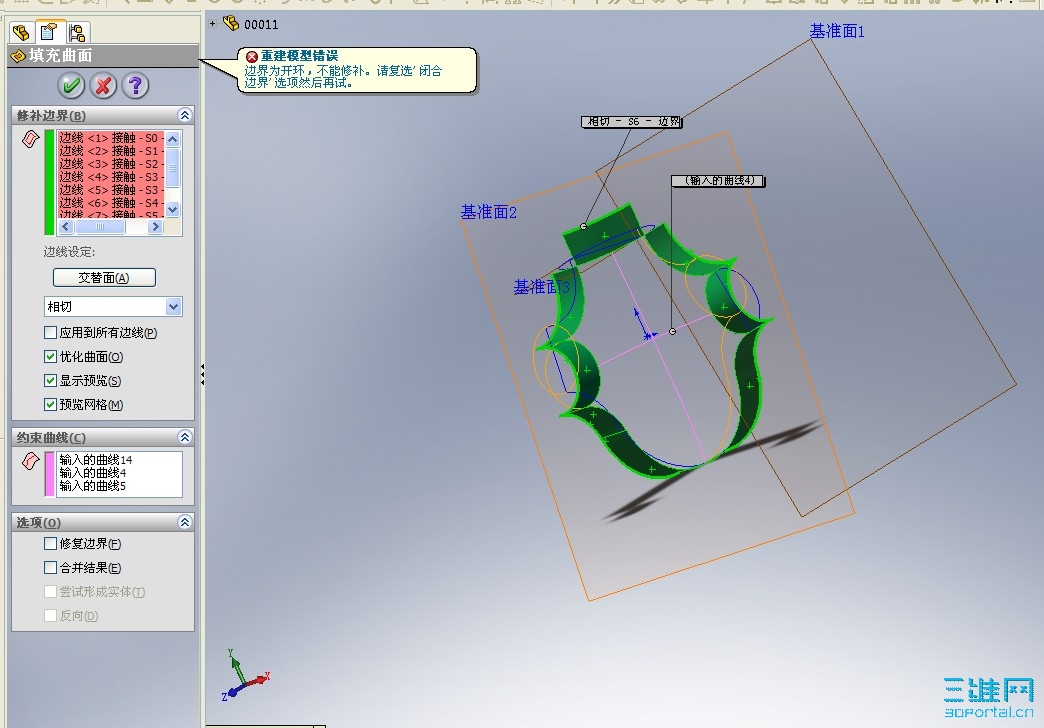
Task: Collapse the 约束曲线(C) section
Action: (184, 437)
